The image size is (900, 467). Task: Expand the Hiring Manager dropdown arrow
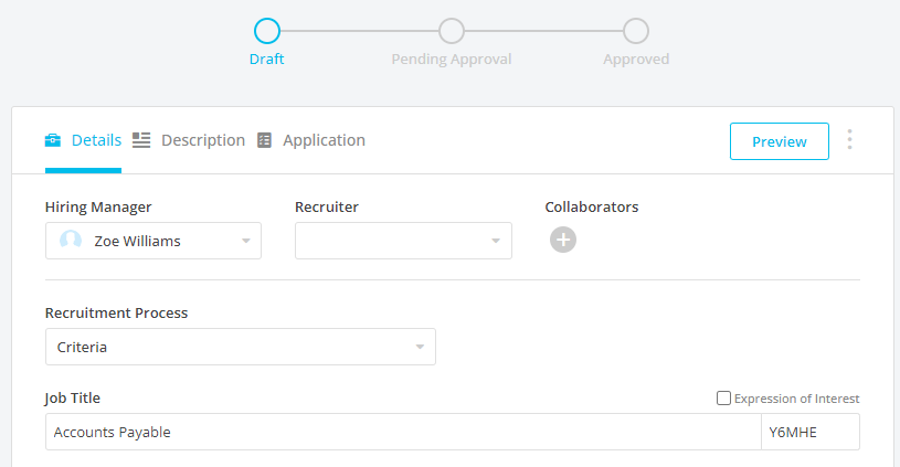coord(246,241)
